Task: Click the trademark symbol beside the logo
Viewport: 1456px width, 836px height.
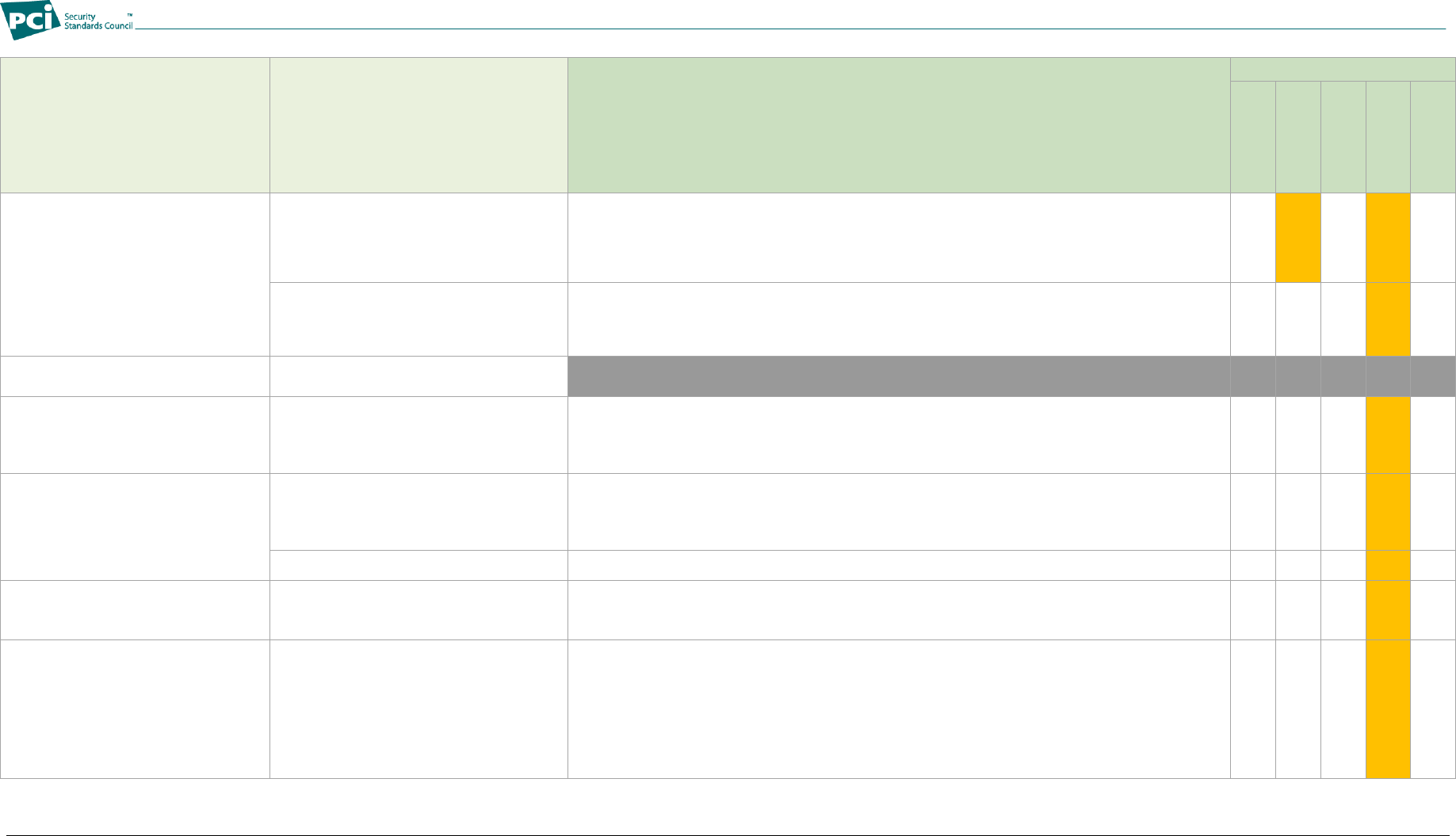Action: (x=129, y=15)
